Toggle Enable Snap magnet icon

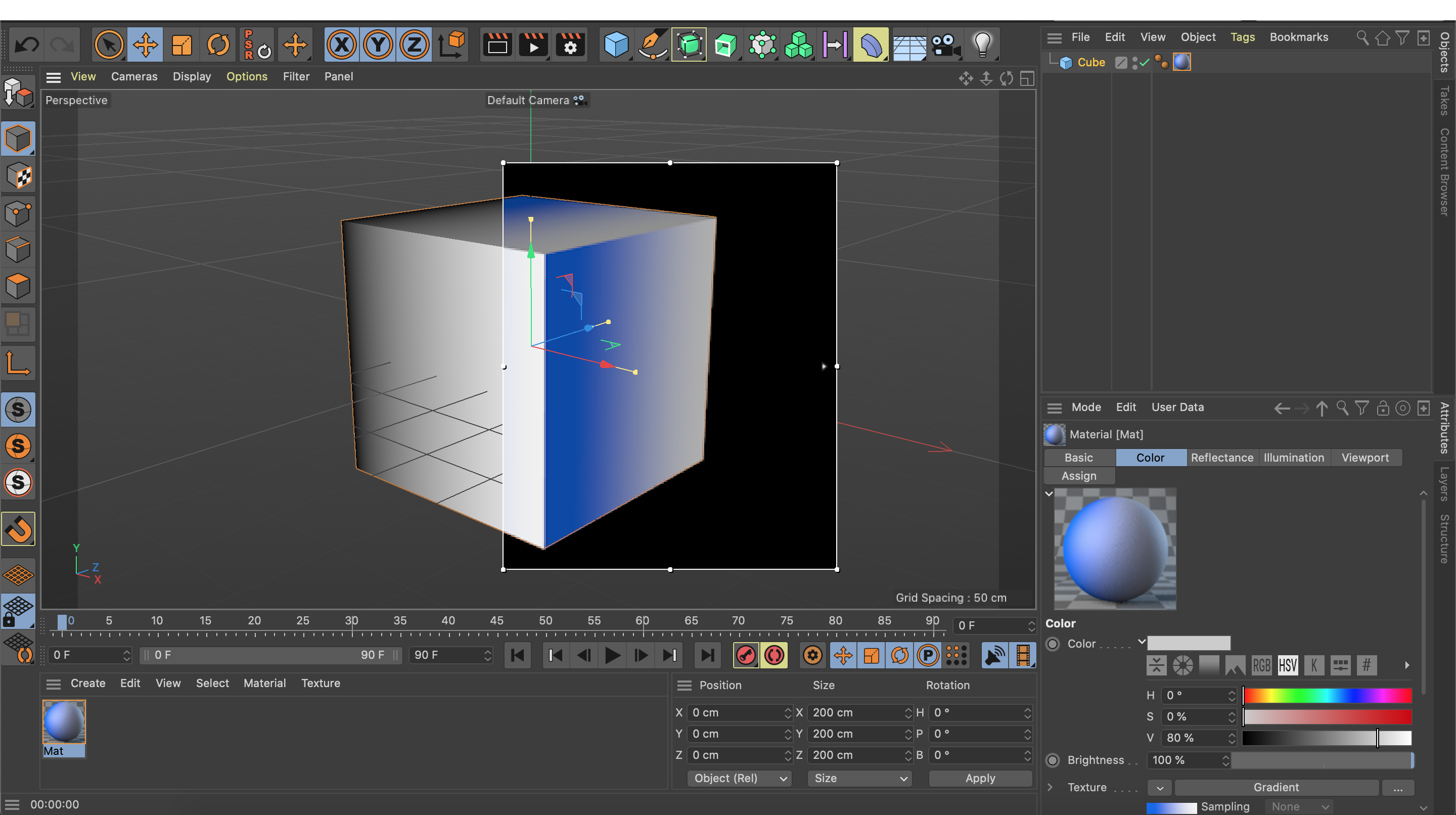coord(18,529)
